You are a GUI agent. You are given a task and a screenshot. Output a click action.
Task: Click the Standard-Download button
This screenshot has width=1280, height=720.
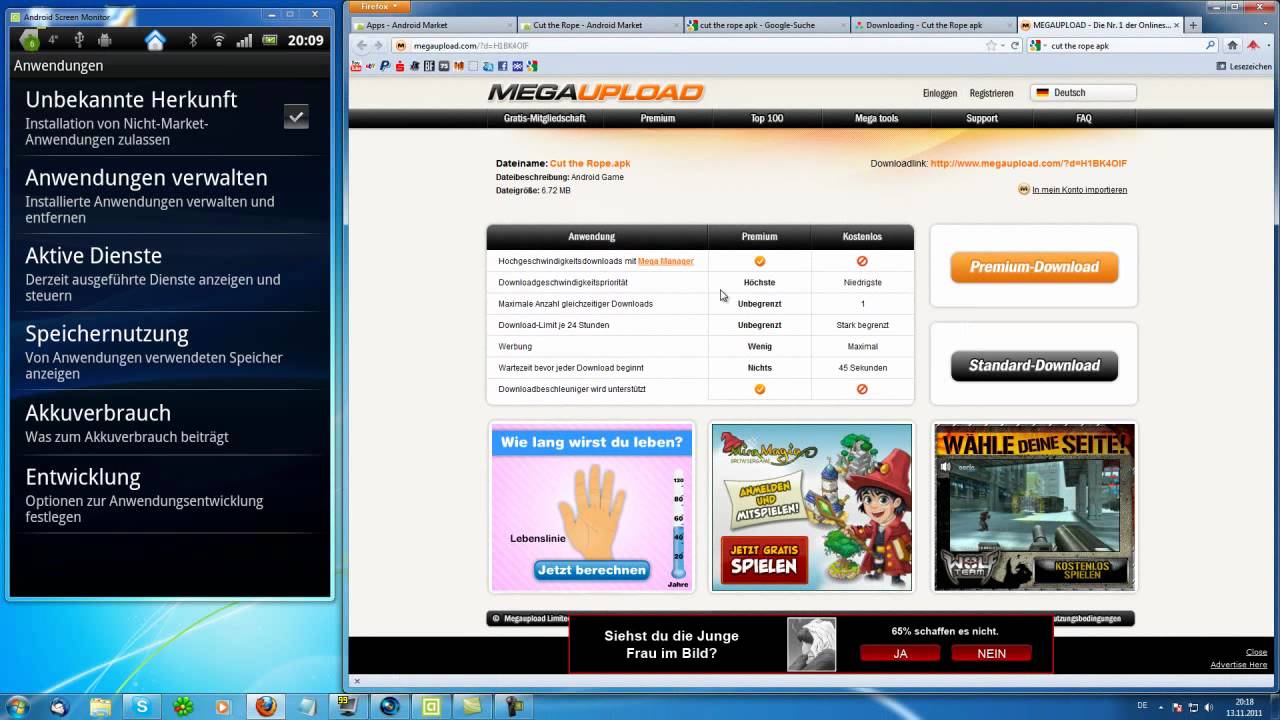coord(1034,366)
